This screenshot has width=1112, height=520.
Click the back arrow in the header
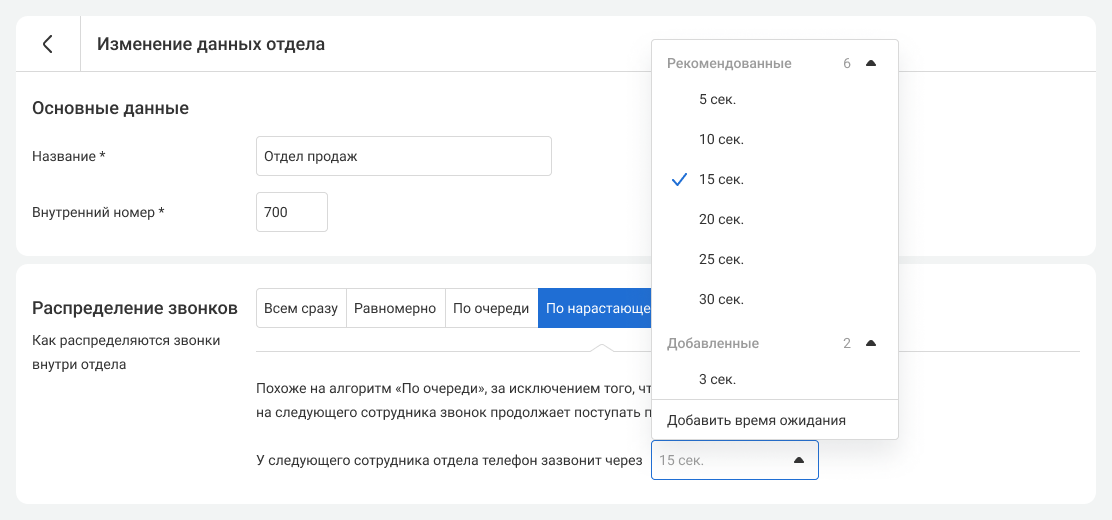click(47, 44)
